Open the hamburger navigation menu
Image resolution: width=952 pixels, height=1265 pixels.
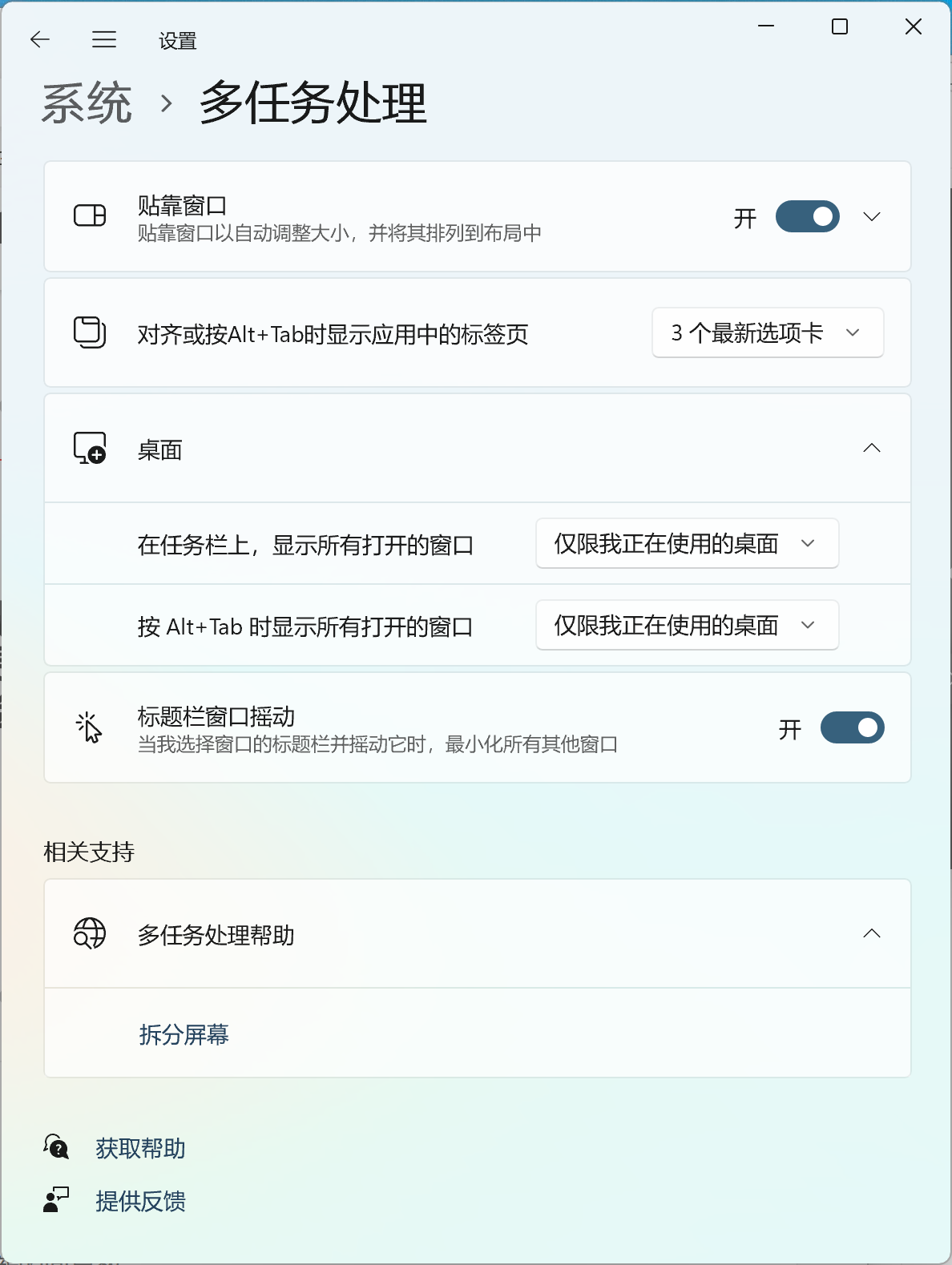104,39
